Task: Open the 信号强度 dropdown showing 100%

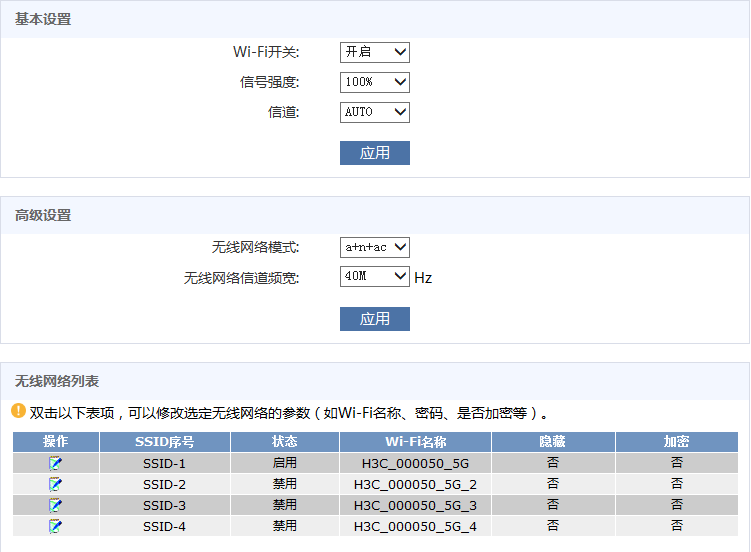Action: point(375,82)
